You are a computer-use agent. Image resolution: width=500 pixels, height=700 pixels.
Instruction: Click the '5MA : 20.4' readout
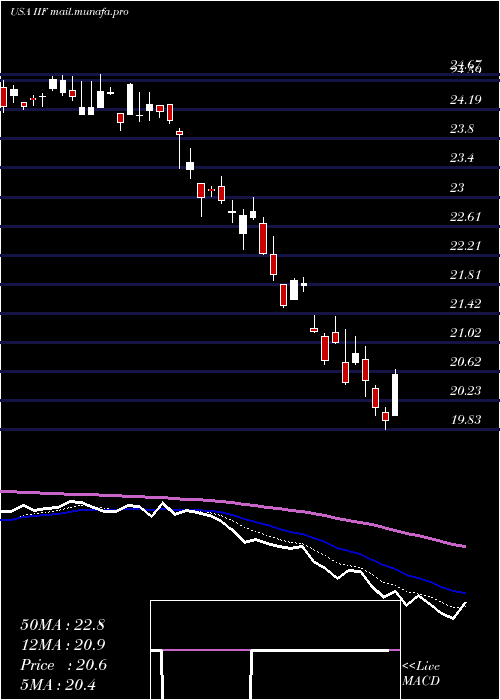tap(59, 684)
